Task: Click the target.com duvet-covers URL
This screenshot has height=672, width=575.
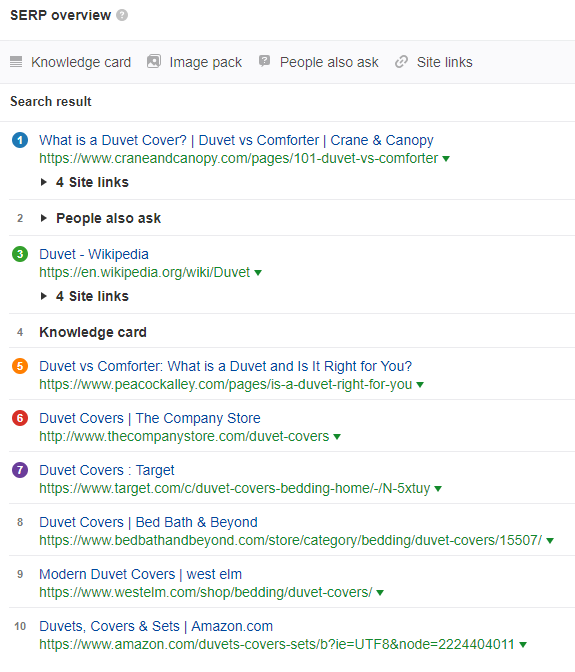Action: pyautogui.click(x=235, y=488)
